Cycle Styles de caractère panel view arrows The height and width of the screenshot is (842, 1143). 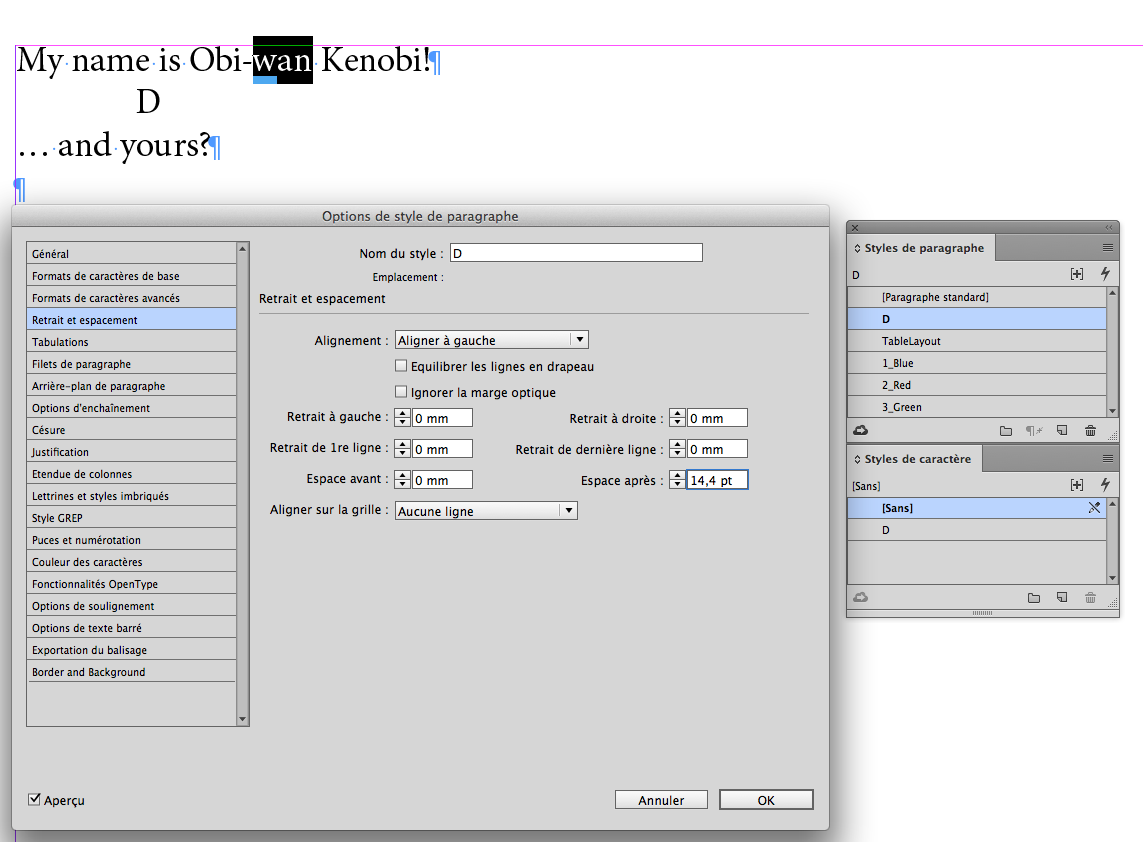858,459
